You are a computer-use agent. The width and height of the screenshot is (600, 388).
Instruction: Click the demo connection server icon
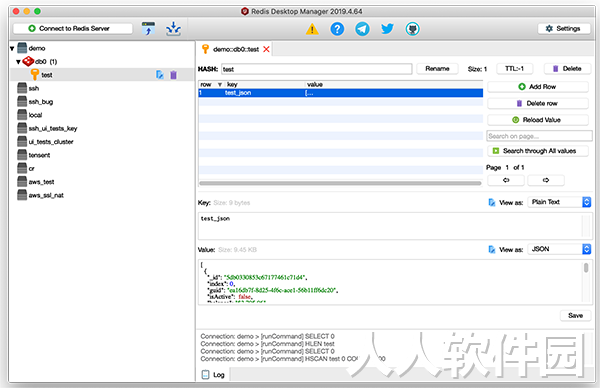point(22,48)
